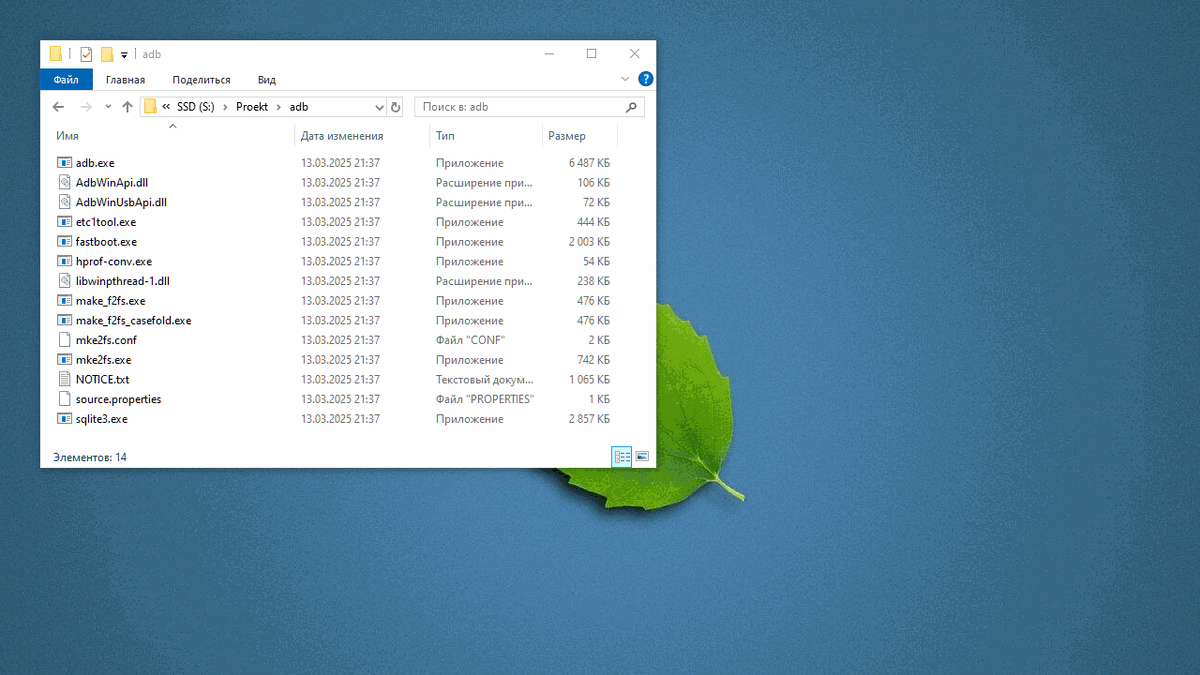Viewport: 1200px width, 675px height.
Task: Click type Файл "PROPERTIES"
Action: click(x=485, y=399)
